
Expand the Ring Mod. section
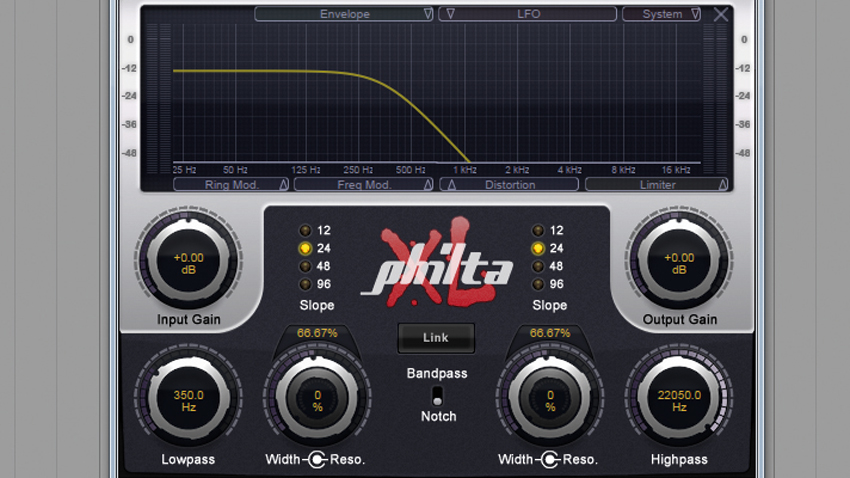(x=231, y=185)
